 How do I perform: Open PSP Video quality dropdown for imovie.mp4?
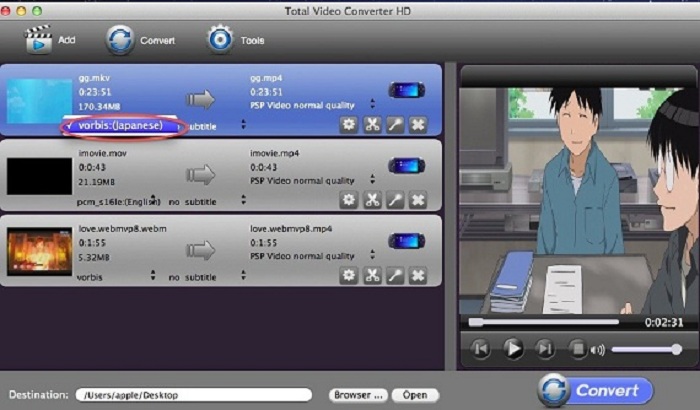point(372,180)
